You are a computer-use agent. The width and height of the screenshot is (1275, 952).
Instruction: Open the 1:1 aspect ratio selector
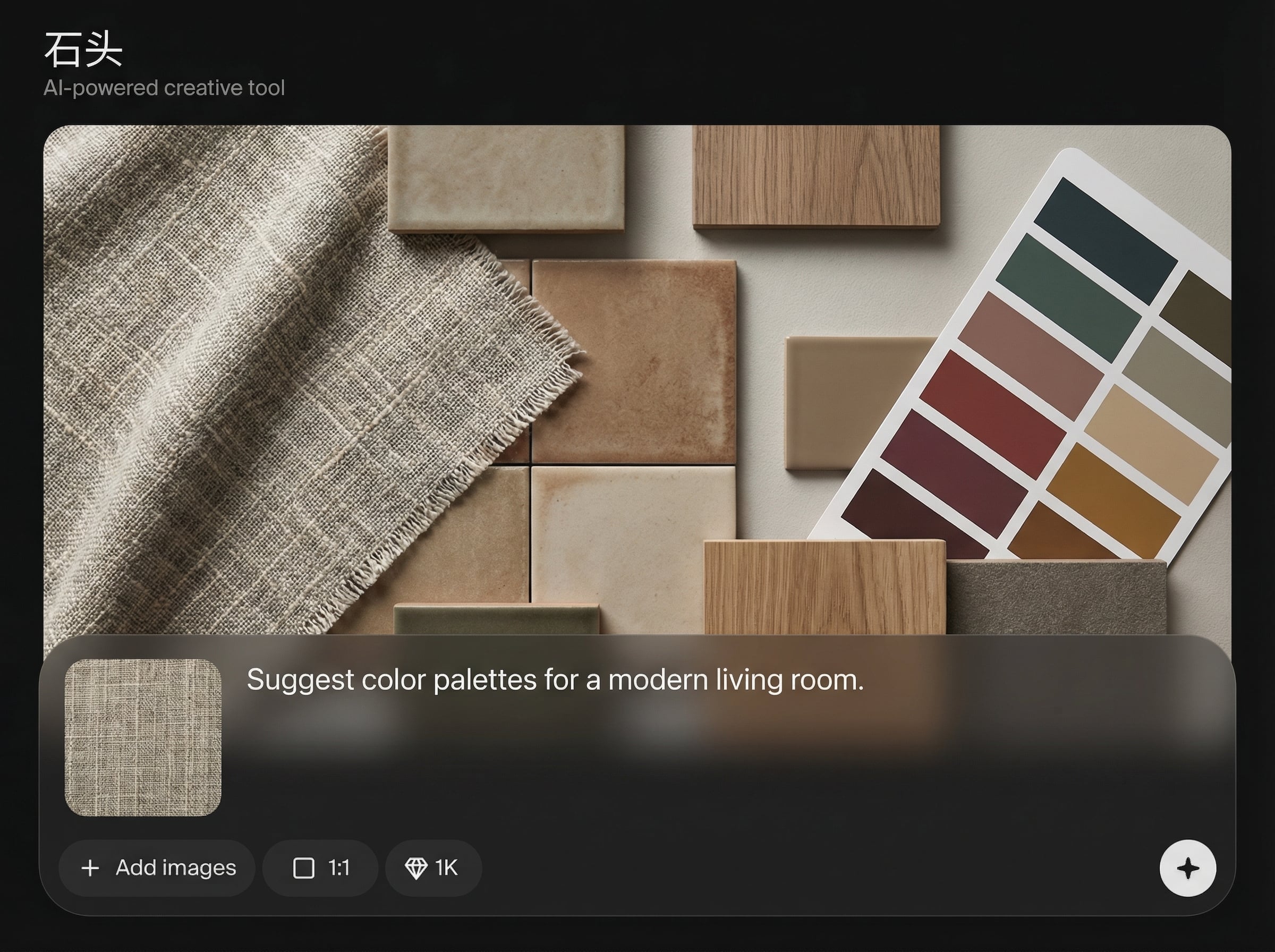(x=320, y=868)
